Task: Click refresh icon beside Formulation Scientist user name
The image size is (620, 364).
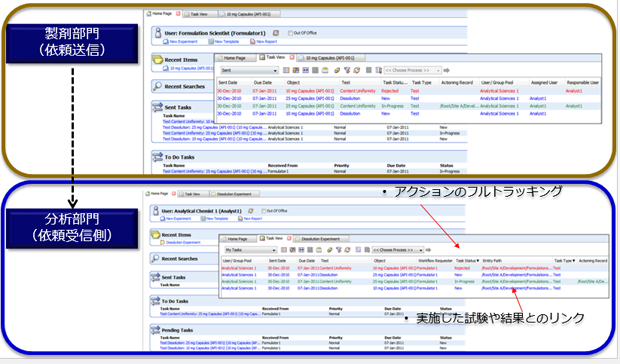Action: pos(276,33)
